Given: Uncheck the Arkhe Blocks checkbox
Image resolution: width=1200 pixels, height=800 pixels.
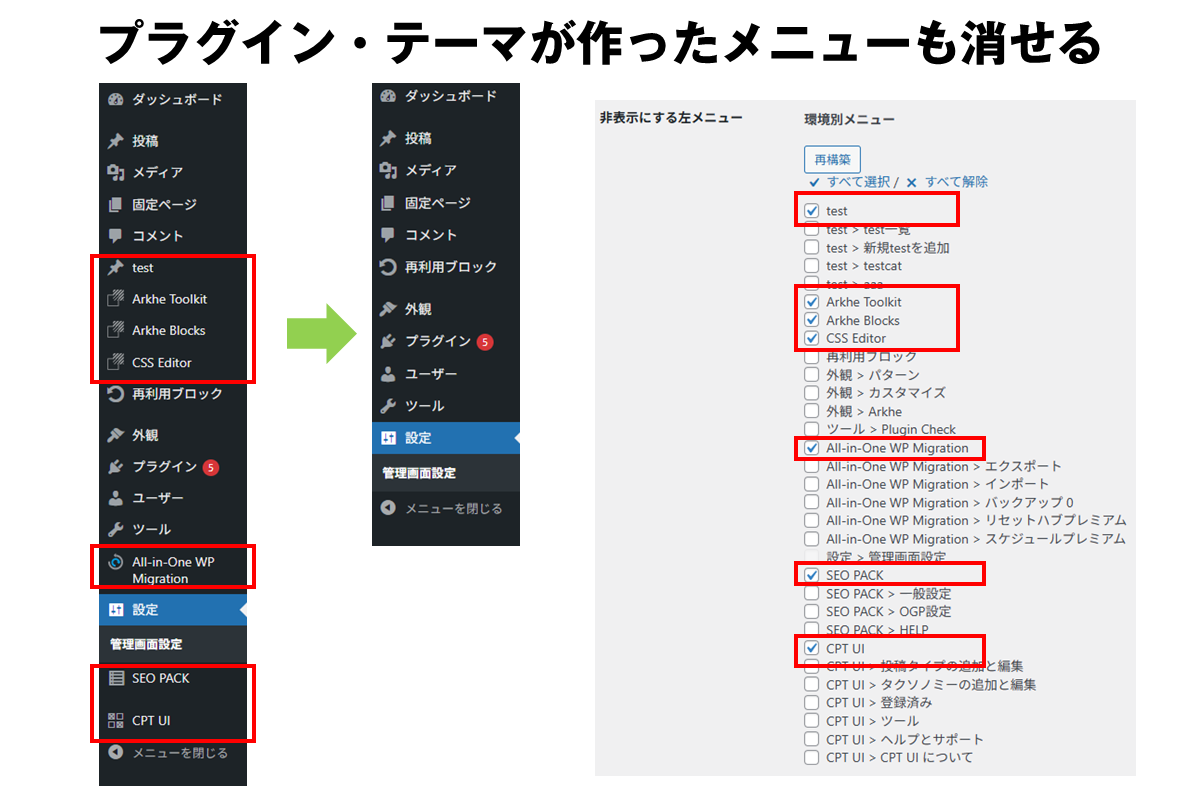Looking at the screenshot, I should [x=812, y=320].
